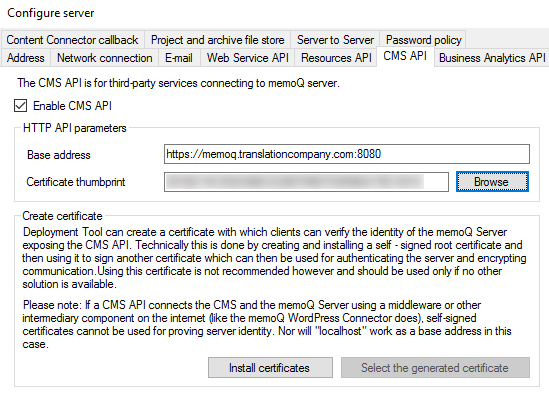Click the HTTP API parameters group label
This screenshot has height=418, width=549.
[x=75, y=128]
